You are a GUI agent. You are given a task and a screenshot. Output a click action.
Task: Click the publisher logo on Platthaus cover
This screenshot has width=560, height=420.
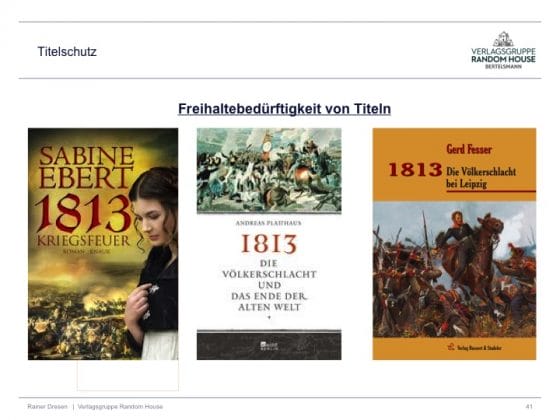click(269, 345)
